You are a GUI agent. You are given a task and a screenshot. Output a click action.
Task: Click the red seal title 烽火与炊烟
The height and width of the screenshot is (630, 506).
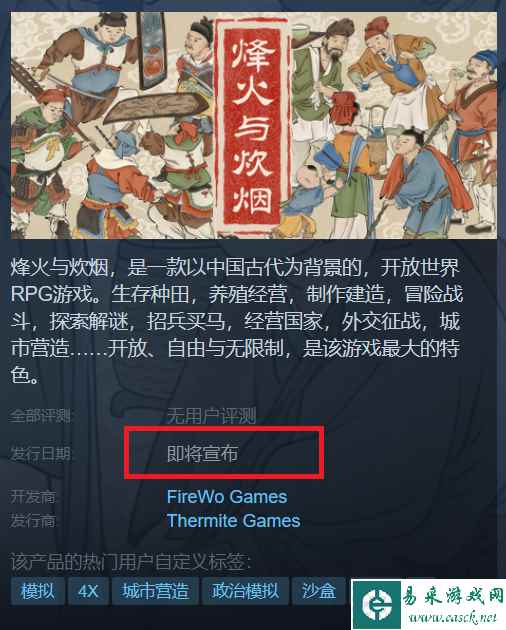[253, 126]
